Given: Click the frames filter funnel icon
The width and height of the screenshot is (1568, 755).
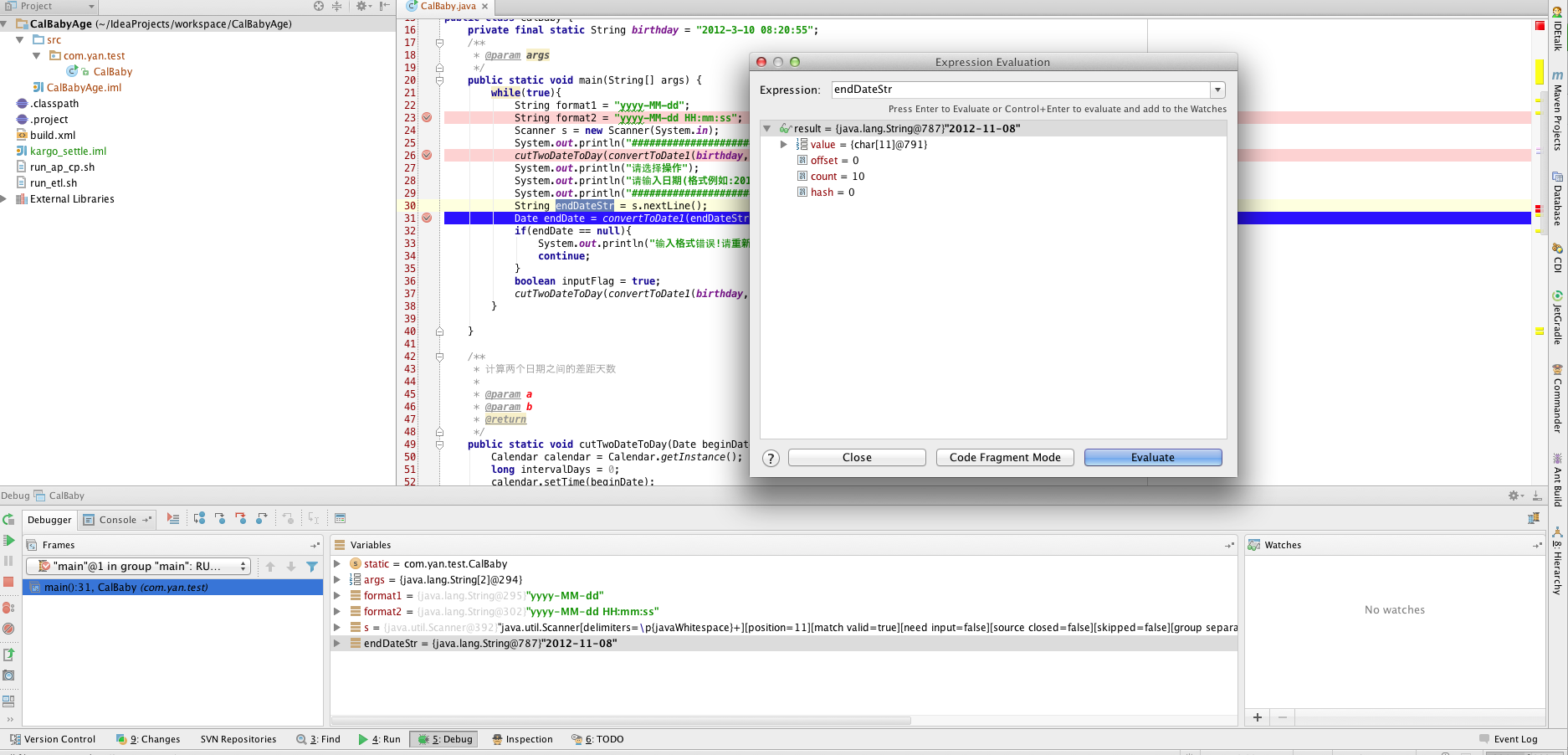Looking at the screenshot, I should click(312, 567).
